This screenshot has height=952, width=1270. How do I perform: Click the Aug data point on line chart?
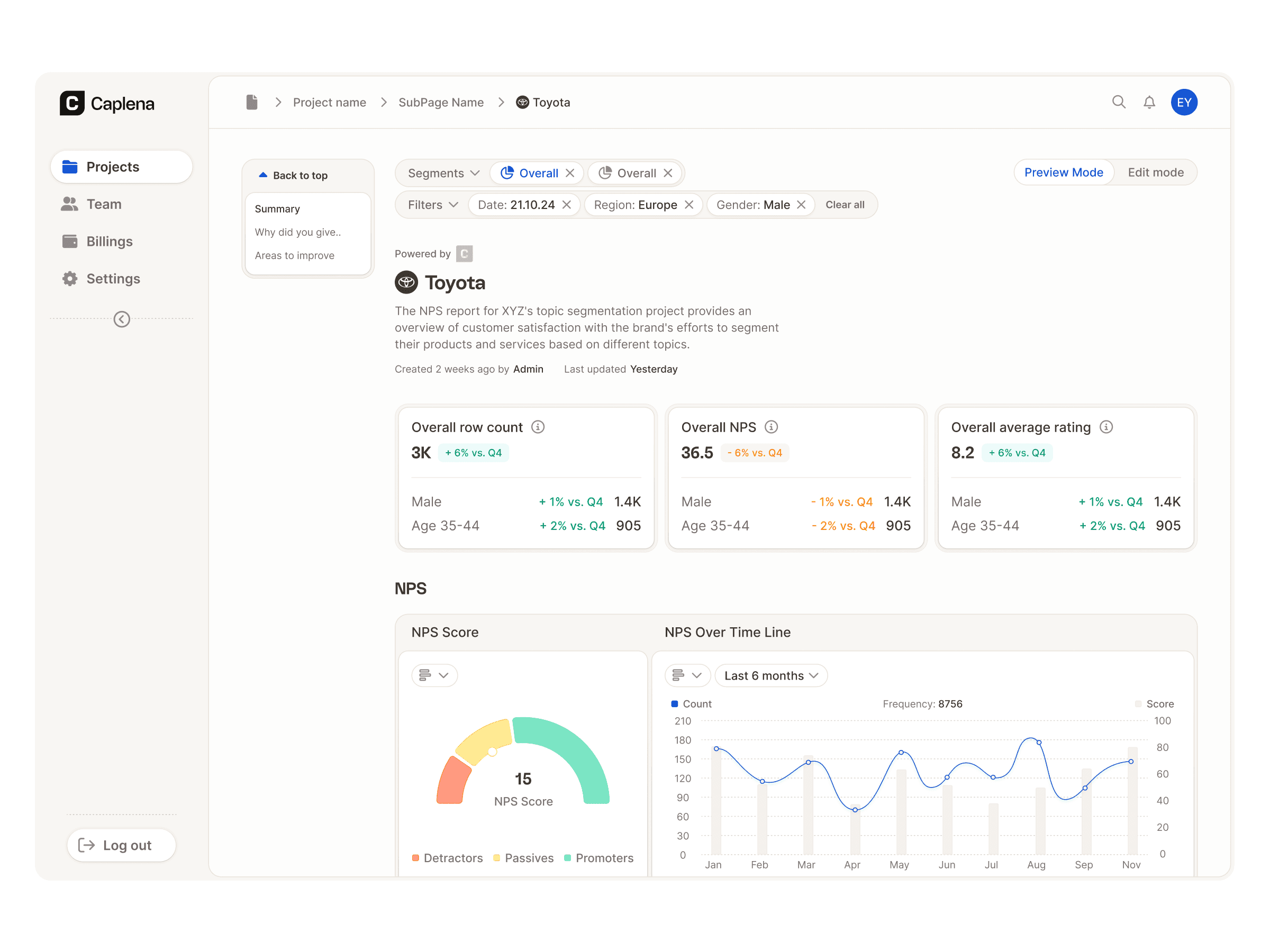pyautogui.click(x=1039, y=743)
